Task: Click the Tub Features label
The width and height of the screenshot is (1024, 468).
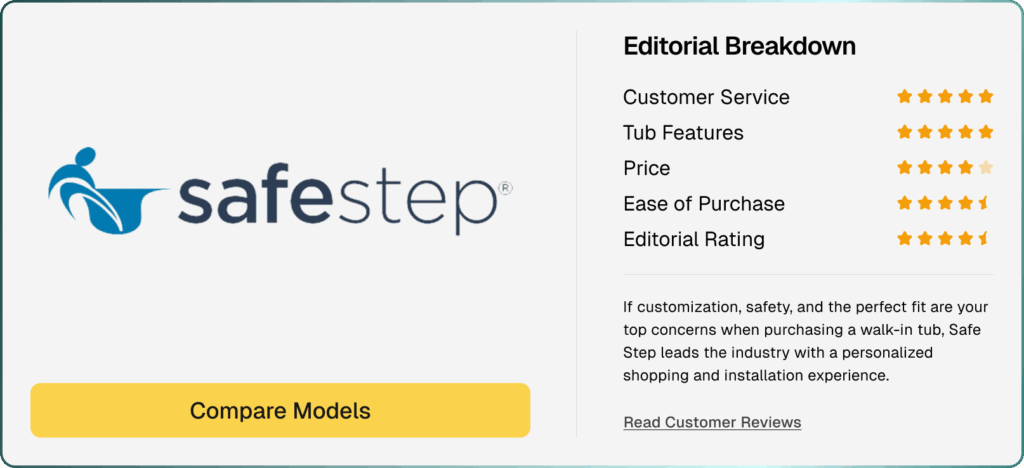Action: tap(683, 132)
